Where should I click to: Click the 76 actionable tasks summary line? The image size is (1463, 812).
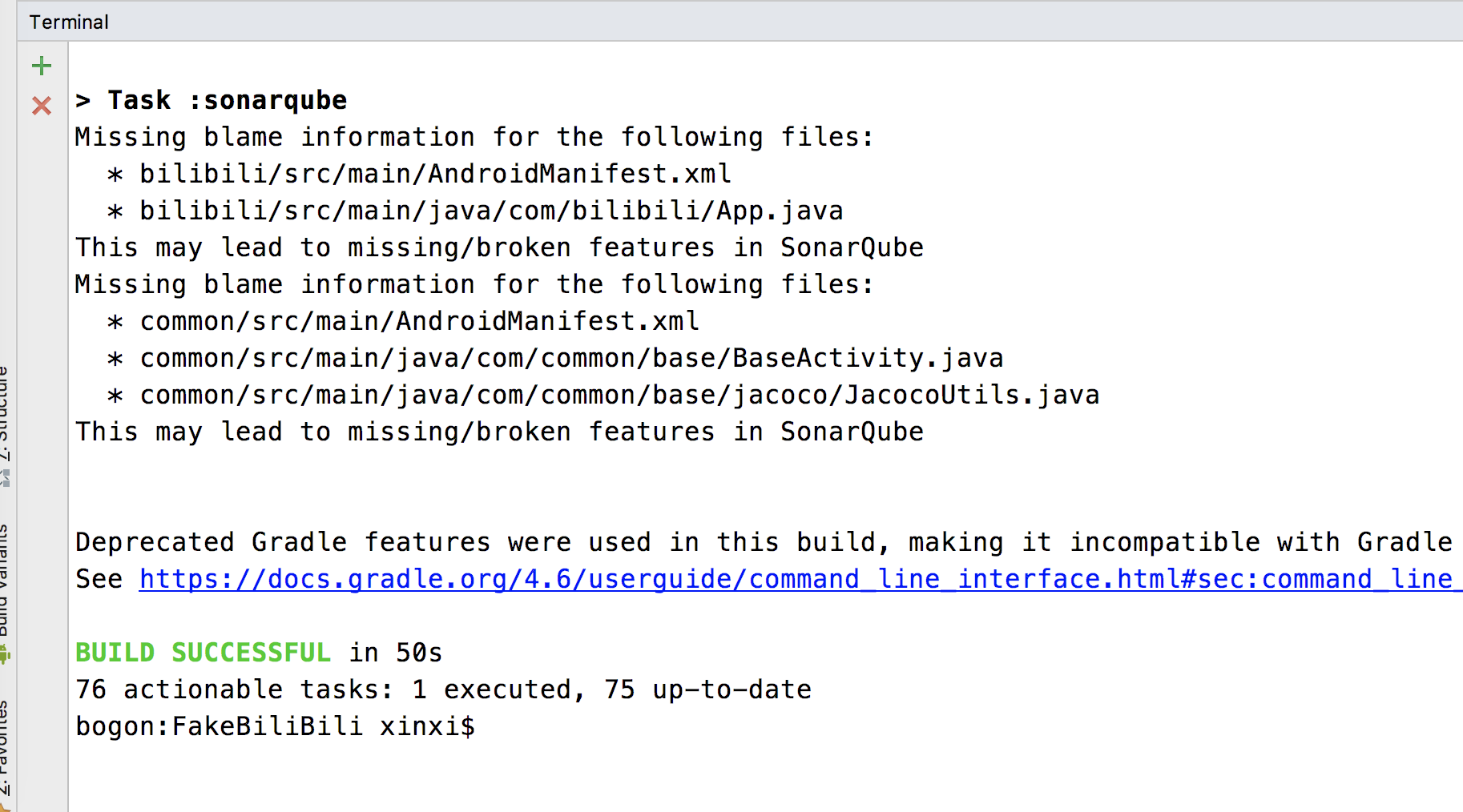pyautogui.click(x=443, y=689)
